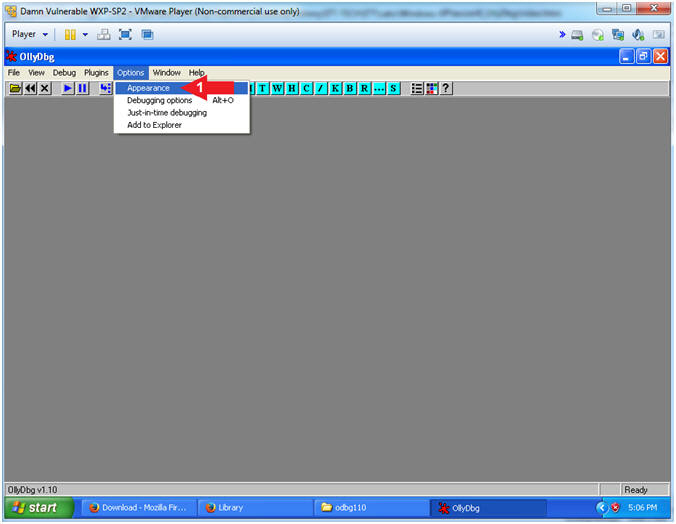Open the Call stack with K button

click(x=335, y=88)
